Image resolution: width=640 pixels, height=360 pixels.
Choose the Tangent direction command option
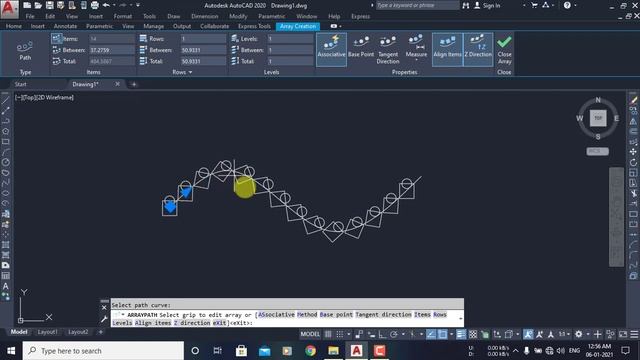point(383,315)
